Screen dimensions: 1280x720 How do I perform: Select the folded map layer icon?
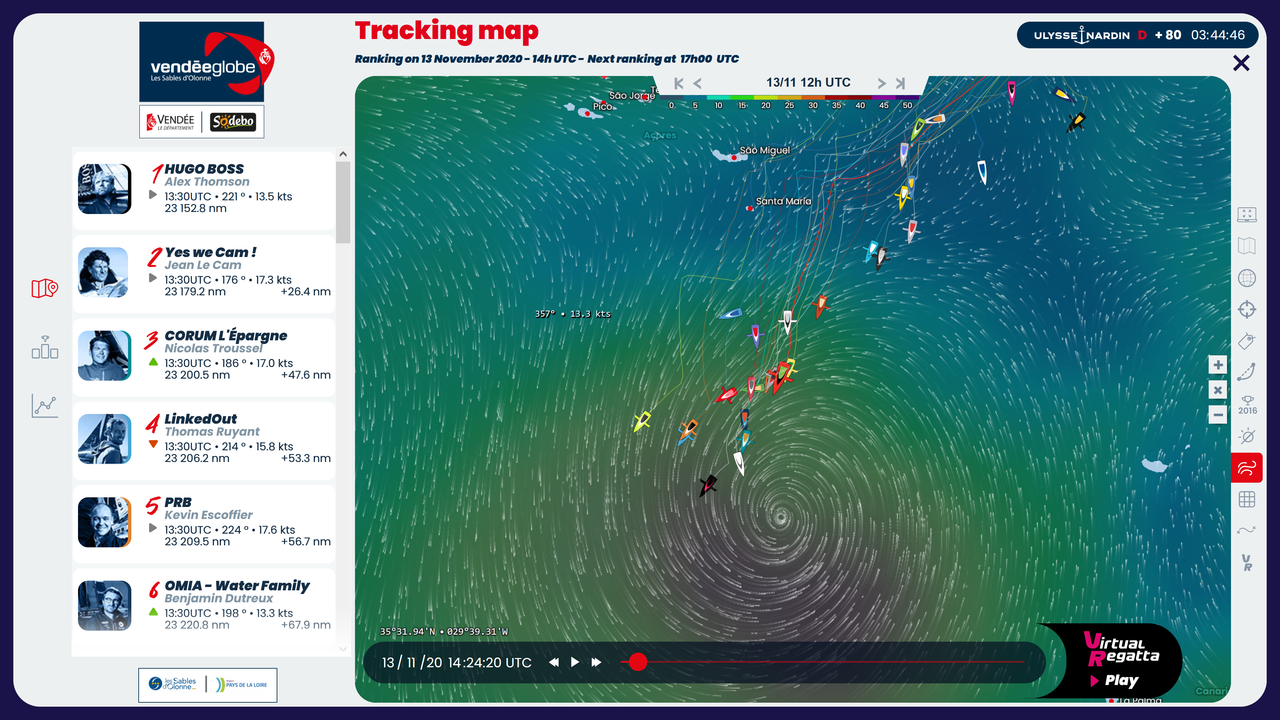tap(1247, 246)
